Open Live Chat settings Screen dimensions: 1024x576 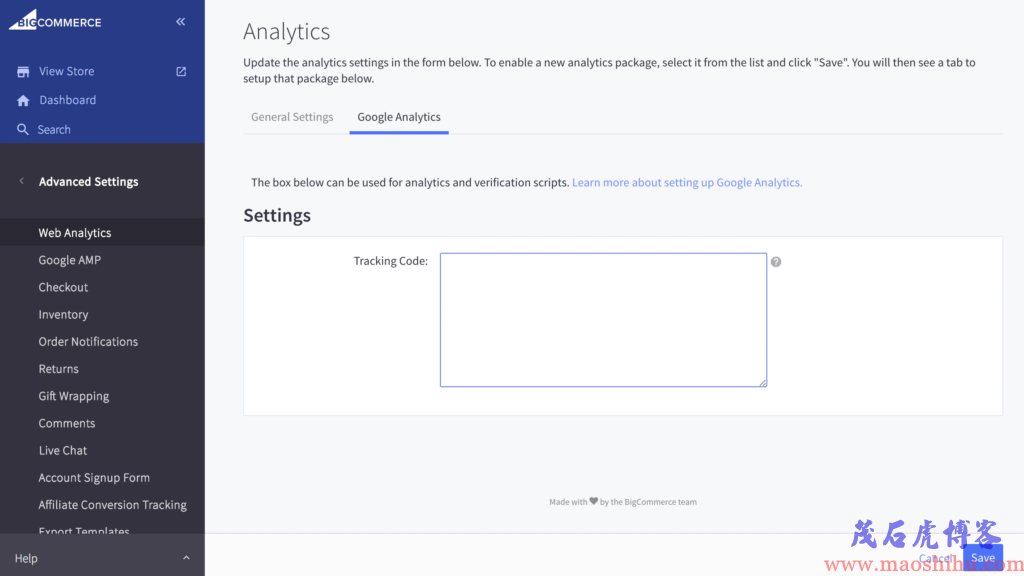coord(62,451)
